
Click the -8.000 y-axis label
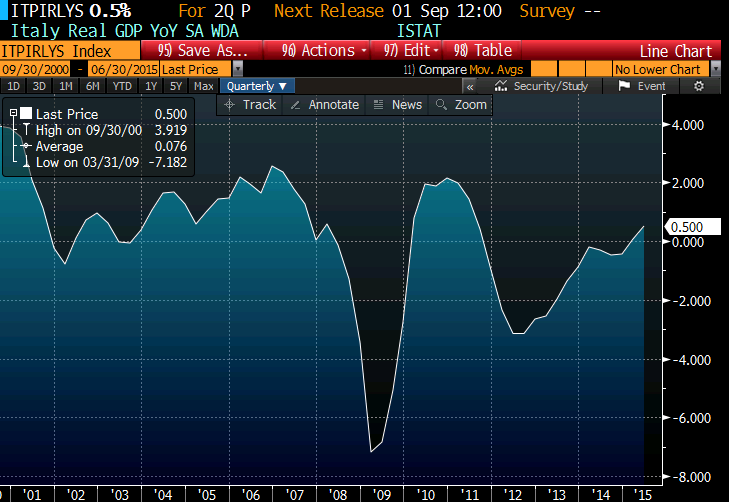(692, 477)
